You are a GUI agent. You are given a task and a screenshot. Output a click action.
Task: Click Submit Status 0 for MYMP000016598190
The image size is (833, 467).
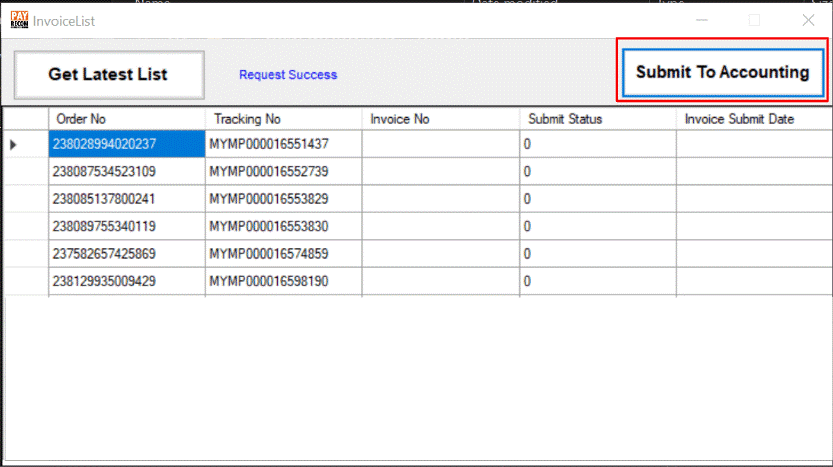coord(598,281)
